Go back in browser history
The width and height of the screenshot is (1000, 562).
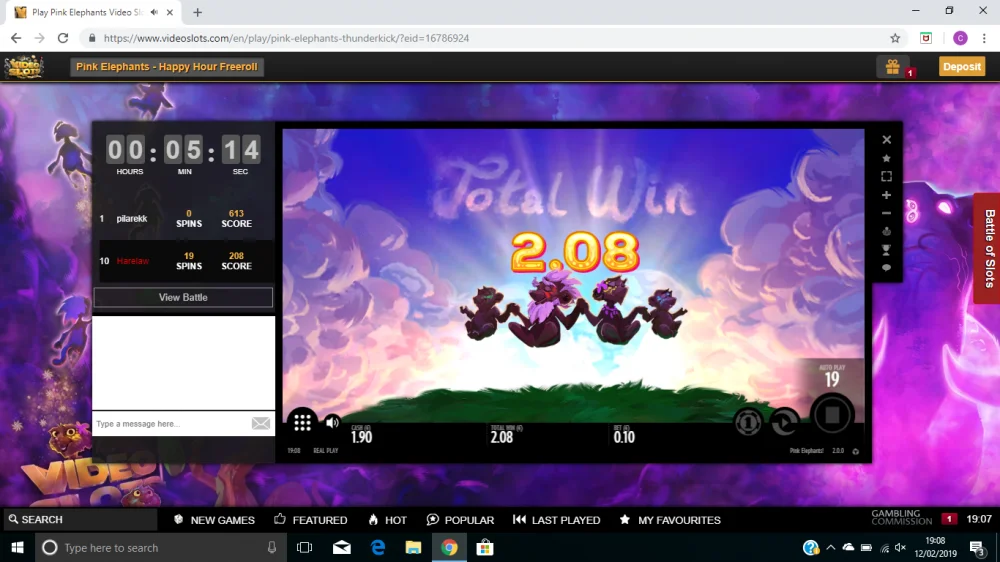pos(16,38)
